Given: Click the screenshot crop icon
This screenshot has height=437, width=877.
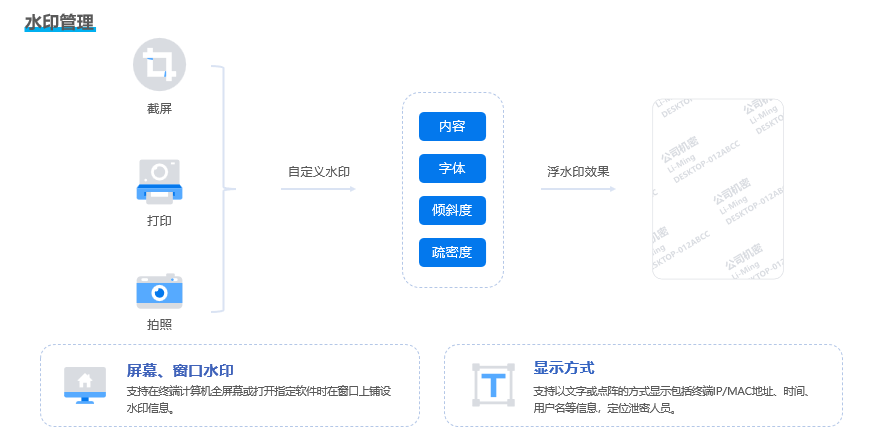Looking at the screenshot, I should [159, 64].
